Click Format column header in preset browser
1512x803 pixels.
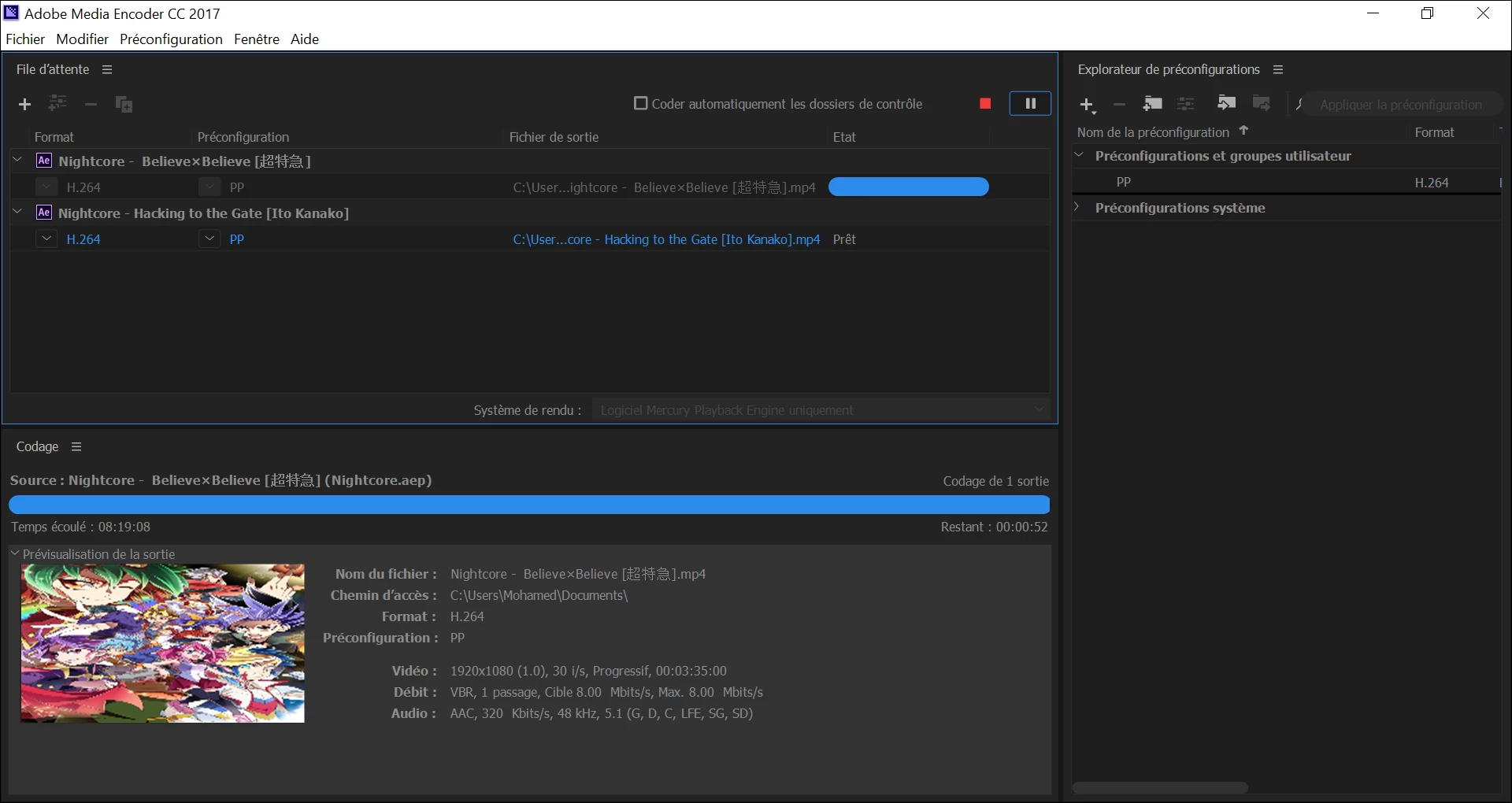click(1434, 132)
